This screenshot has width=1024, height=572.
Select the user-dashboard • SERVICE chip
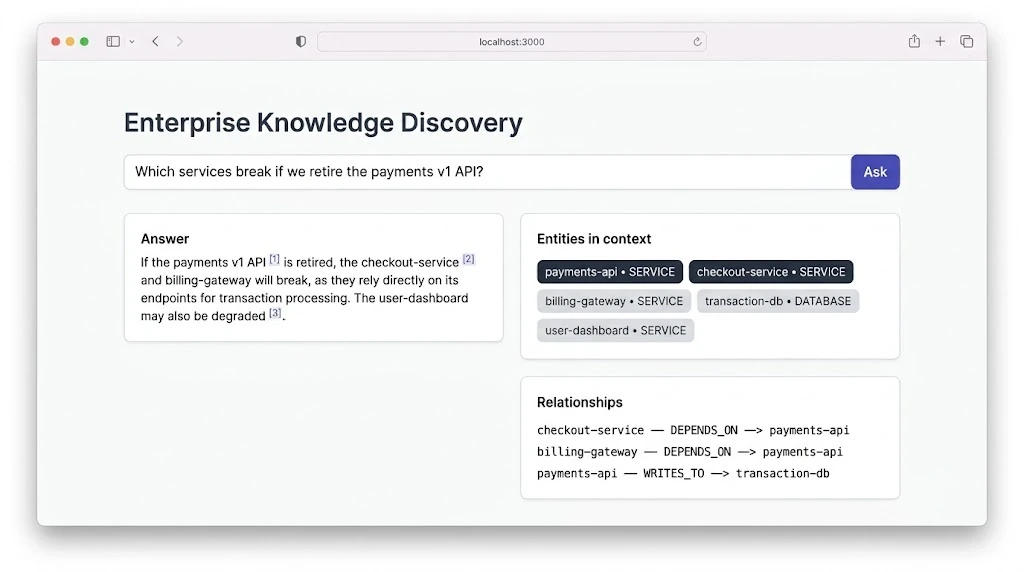[615, 330]
